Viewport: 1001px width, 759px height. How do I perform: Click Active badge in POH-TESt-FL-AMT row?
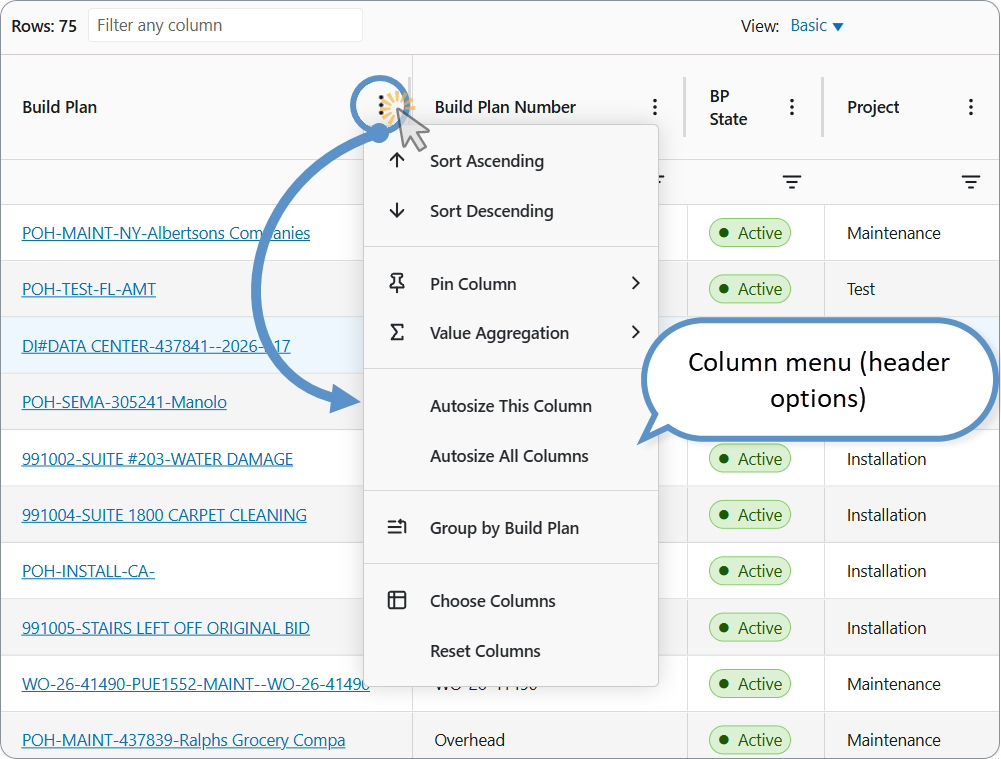click(x=750, y=289)
